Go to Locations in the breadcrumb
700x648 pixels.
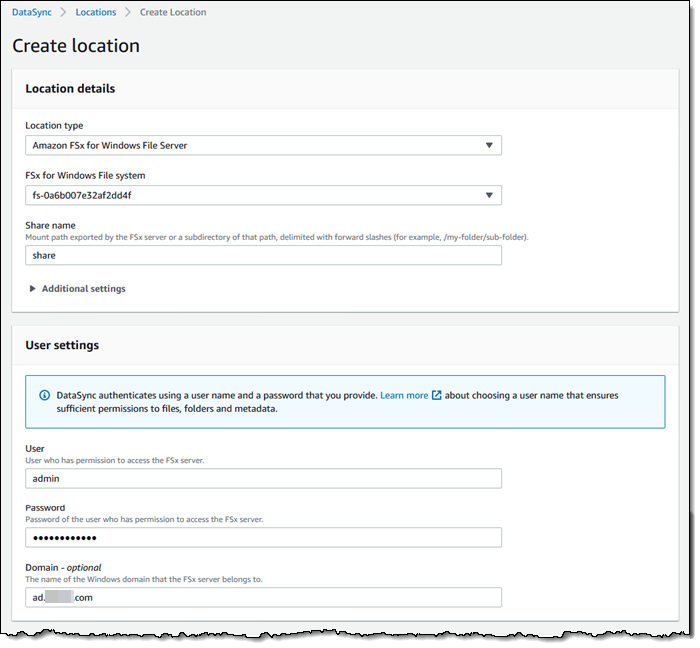click(x=96, y=12)
